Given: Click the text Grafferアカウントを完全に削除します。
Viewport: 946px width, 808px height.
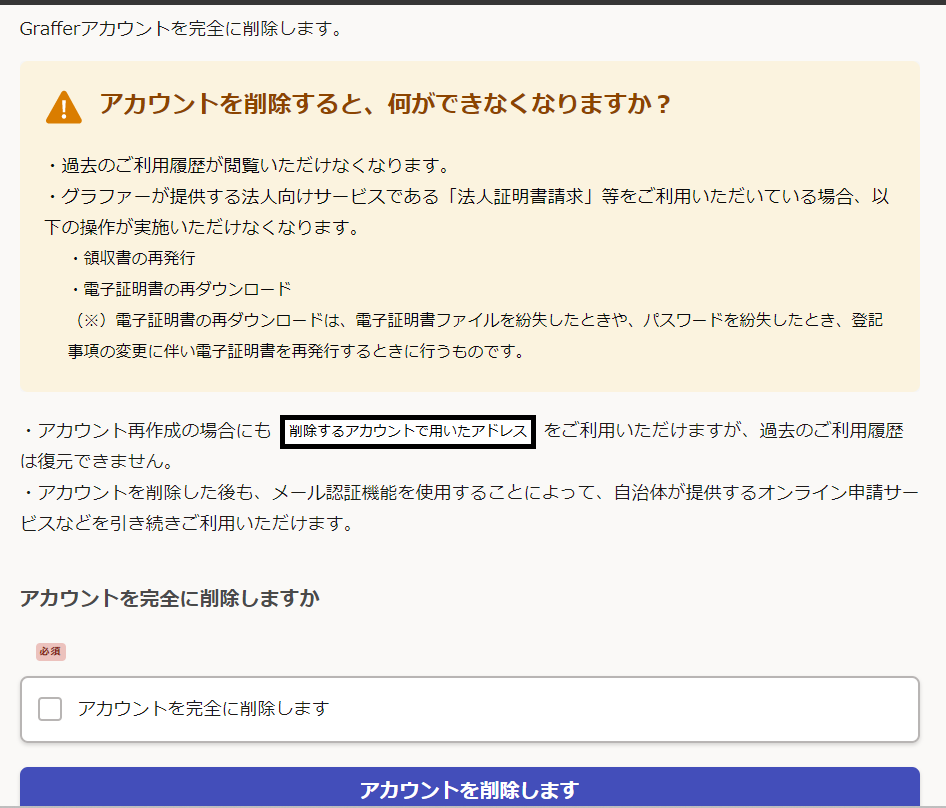Looking at the screenshot, I should click(x=182, y=28).
